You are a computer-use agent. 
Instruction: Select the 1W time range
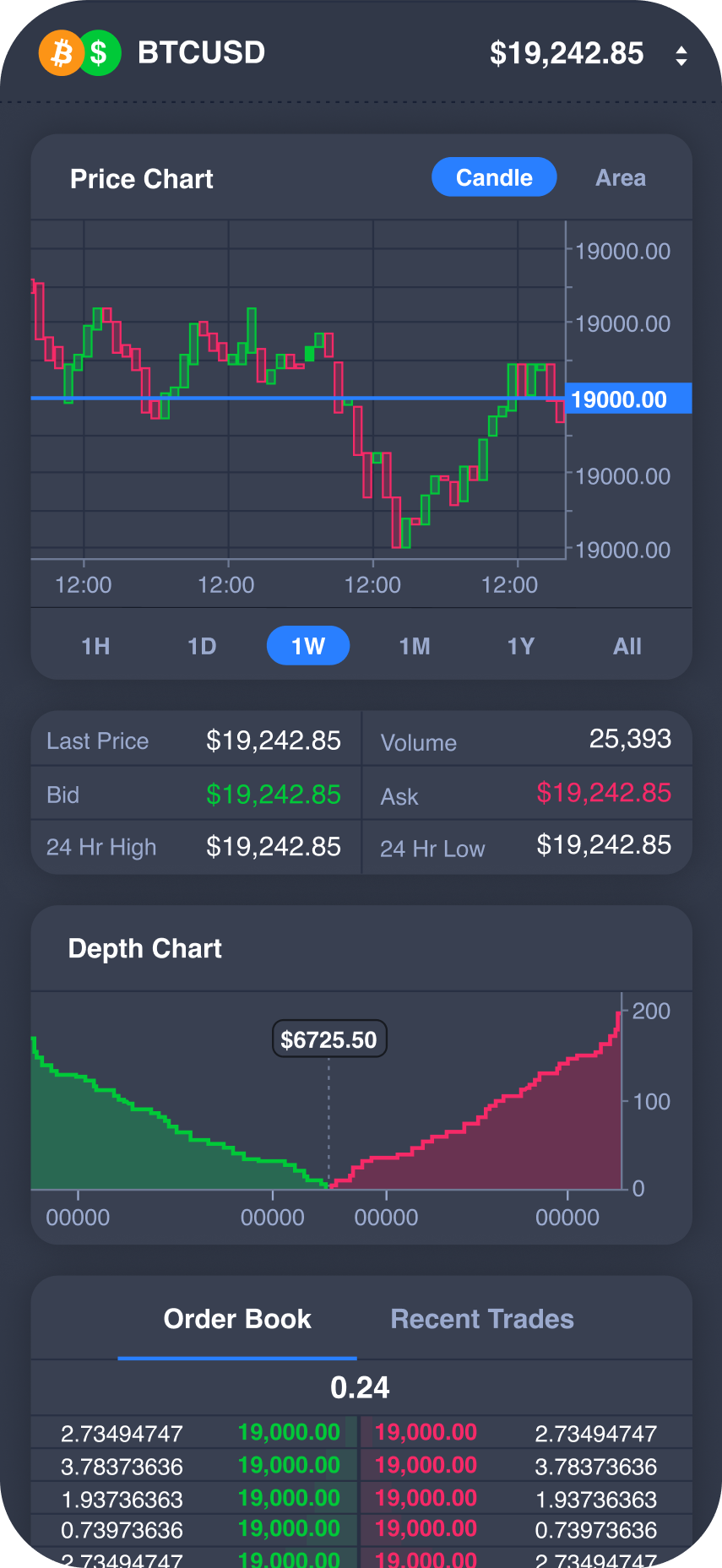[308, 646]
